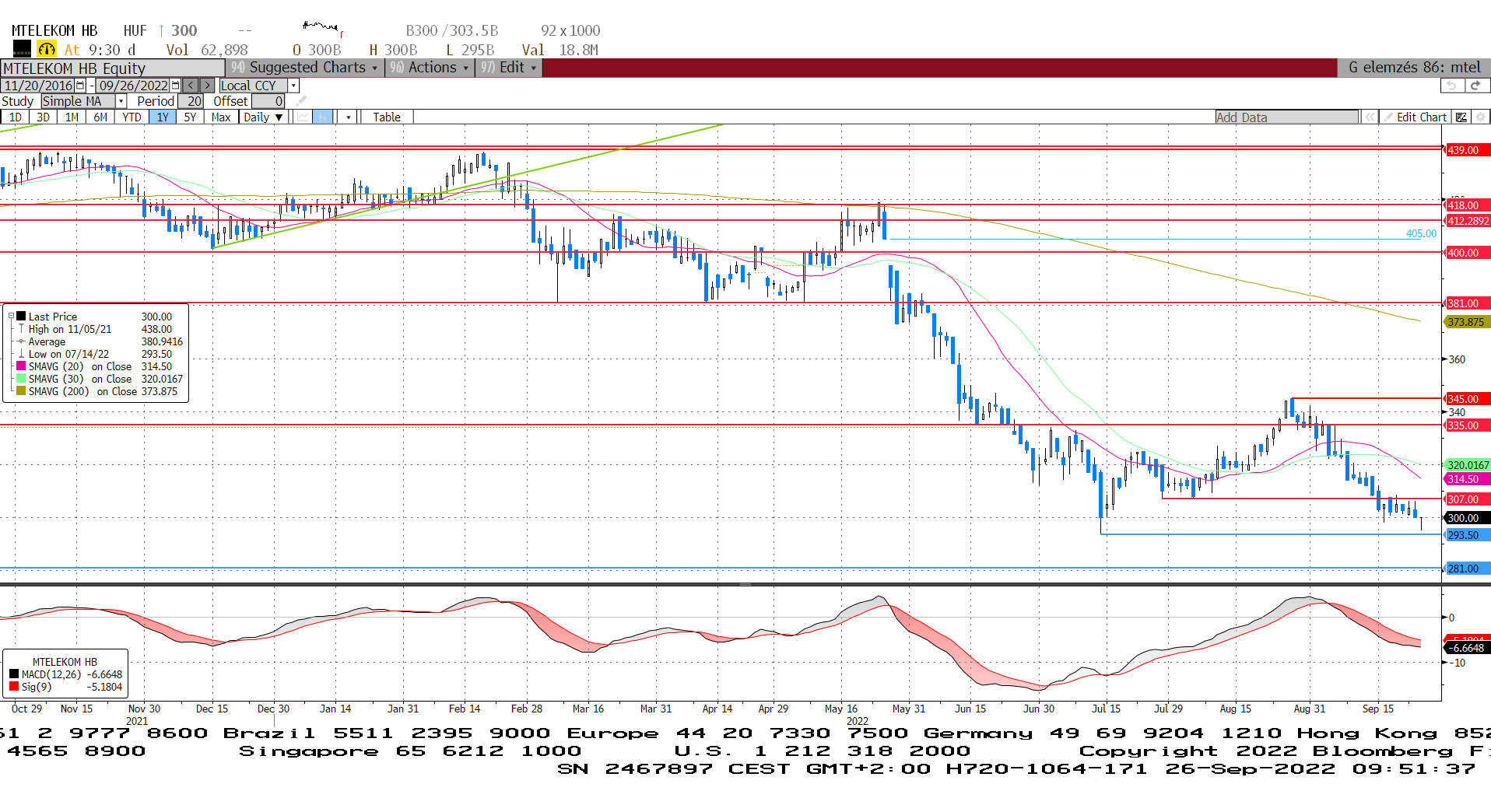Select 6M time range

coord(100,117)
